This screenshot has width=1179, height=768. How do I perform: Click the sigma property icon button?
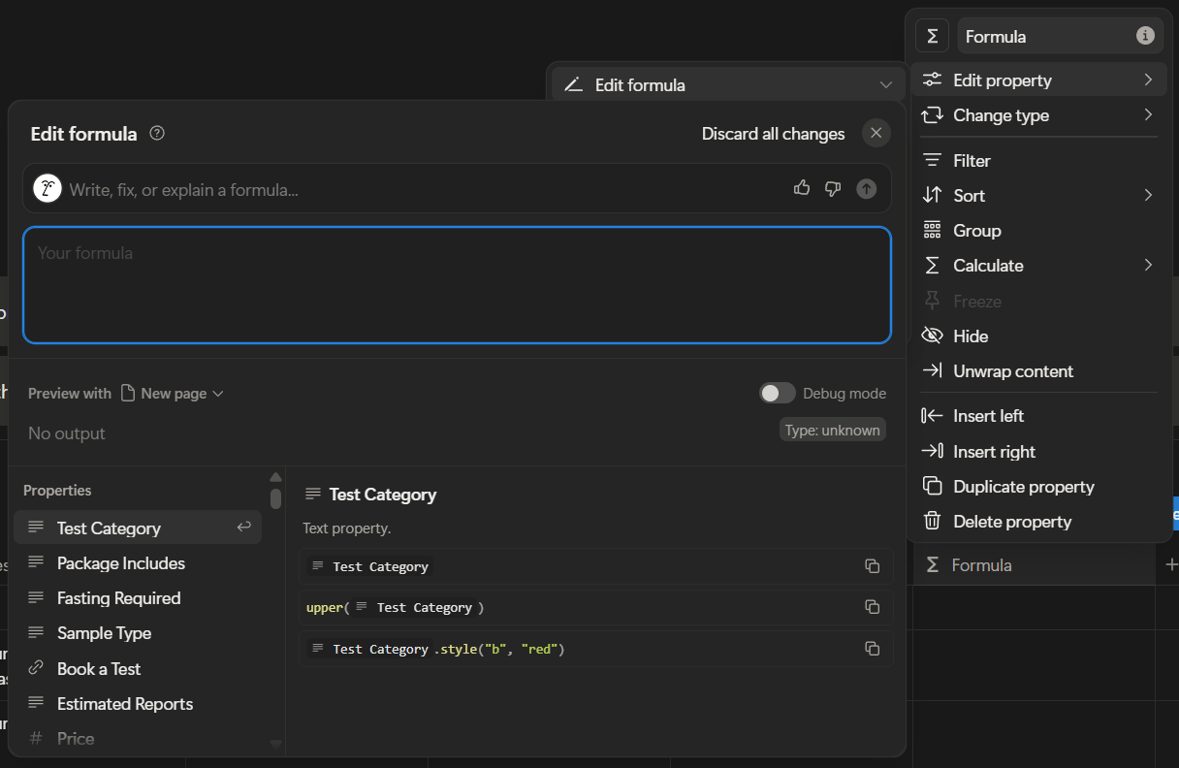point(932,36)
